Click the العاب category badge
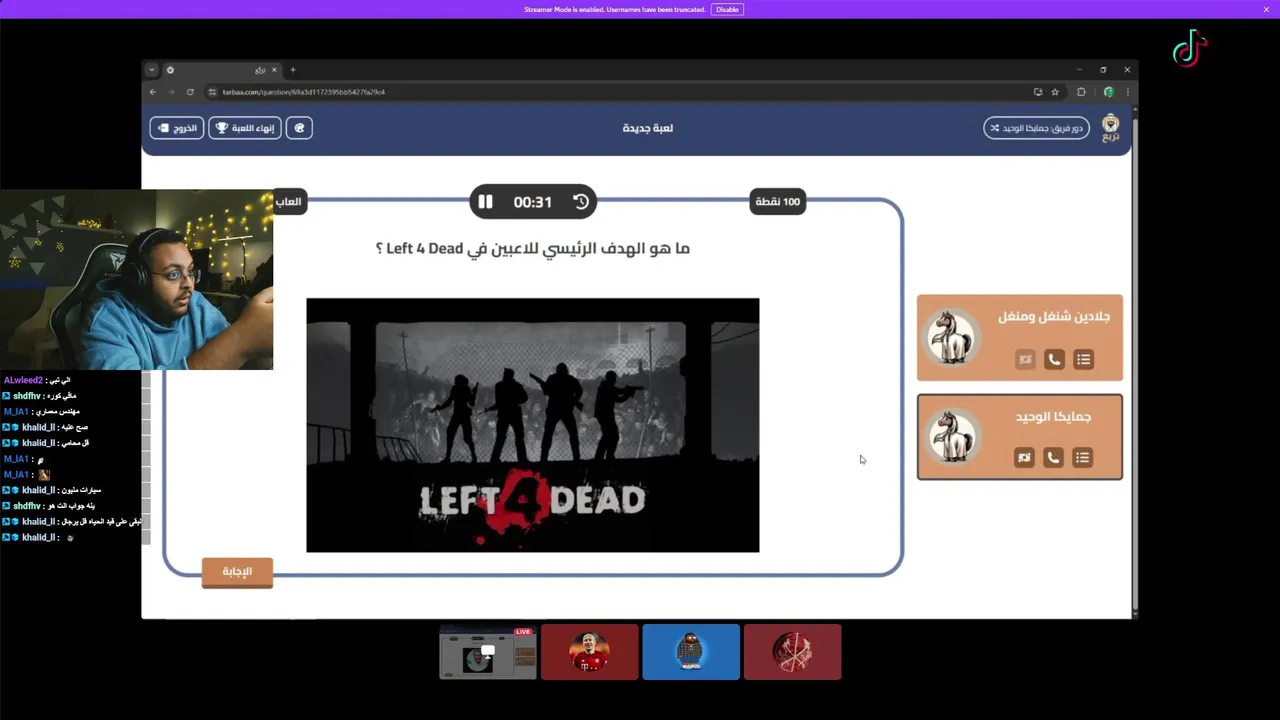Viewport: 1280px width, 720px height. (288, 202)
